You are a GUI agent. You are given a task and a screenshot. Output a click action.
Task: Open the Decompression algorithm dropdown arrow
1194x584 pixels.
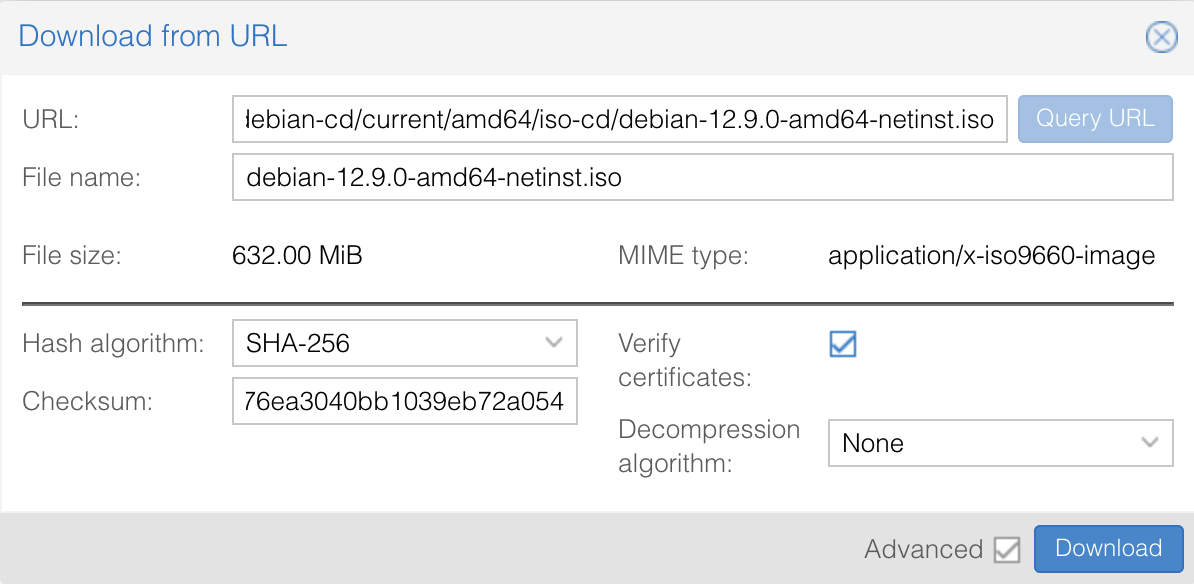point(1150,442)
